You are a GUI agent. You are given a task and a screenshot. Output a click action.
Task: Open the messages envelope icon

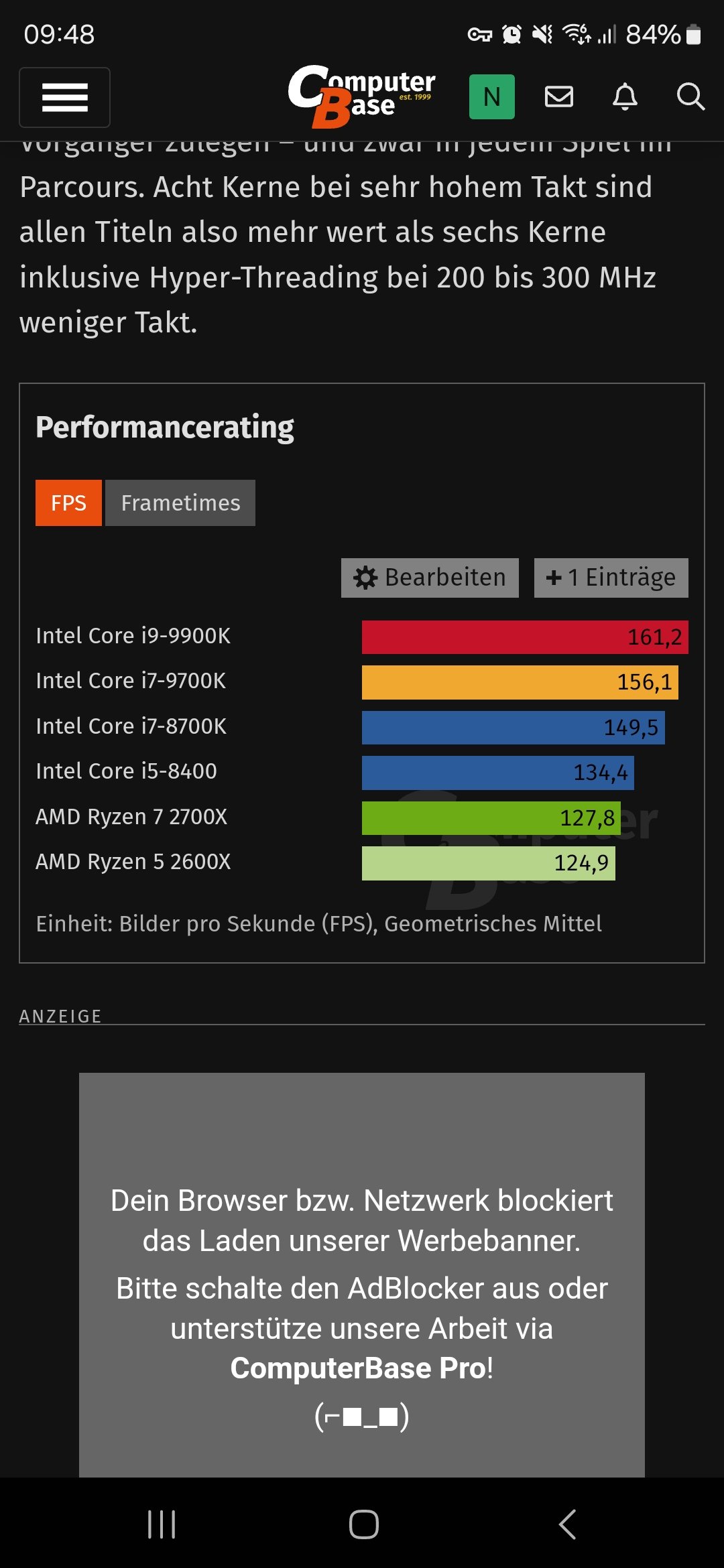pos(558,97)
